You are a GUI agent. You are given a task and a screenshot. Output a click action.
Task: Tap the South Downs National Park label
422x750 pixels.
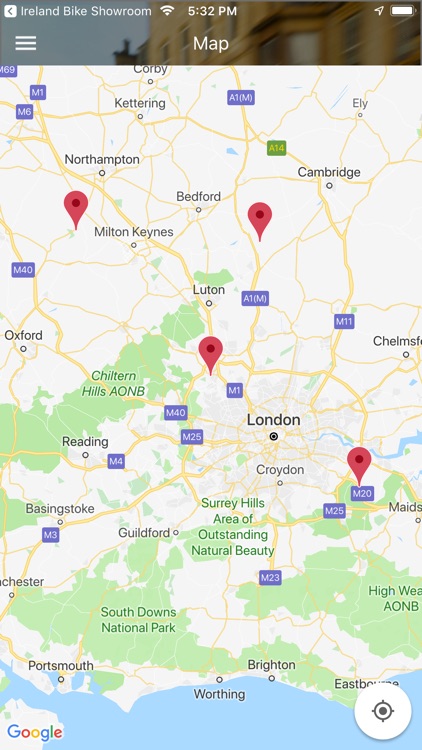138,620
